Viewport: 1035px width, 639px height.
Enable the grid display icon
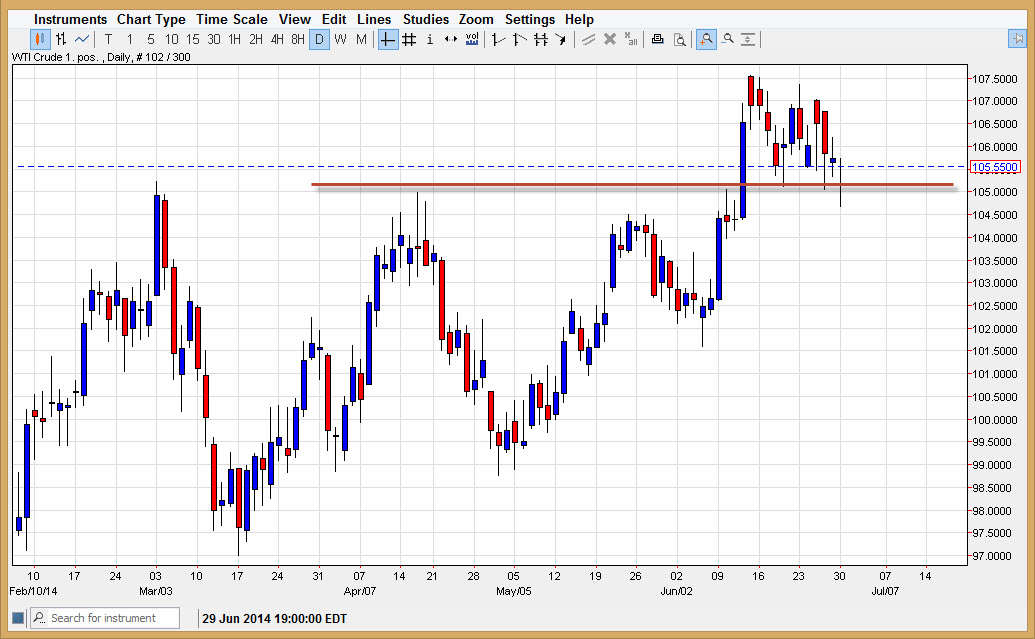point(410,39)
